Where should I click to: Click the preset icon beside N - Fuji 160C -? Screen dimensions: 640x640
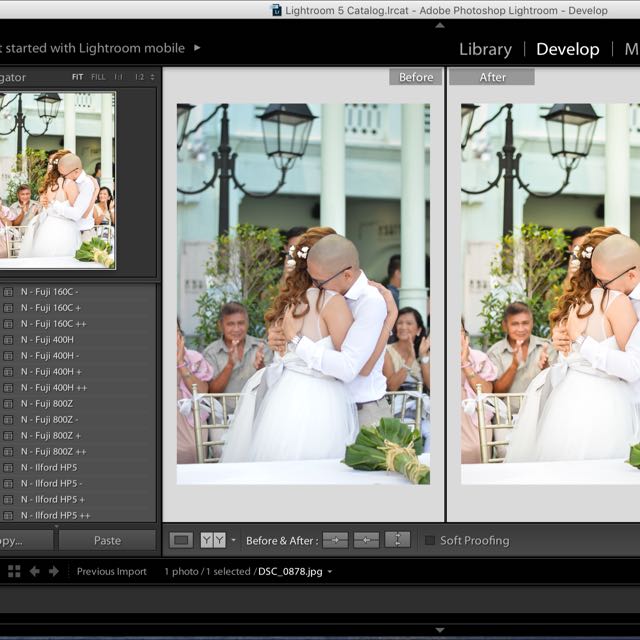coord(8,292)
